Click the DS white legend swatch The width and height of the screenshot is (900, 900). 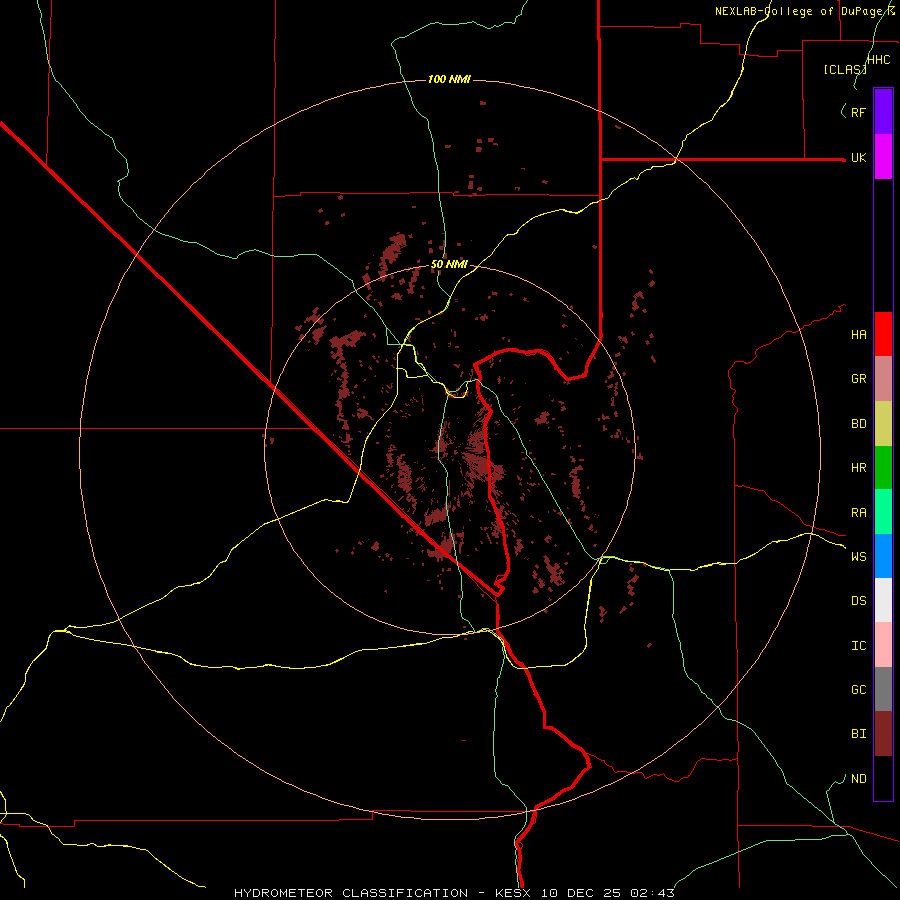pos(883,600)
